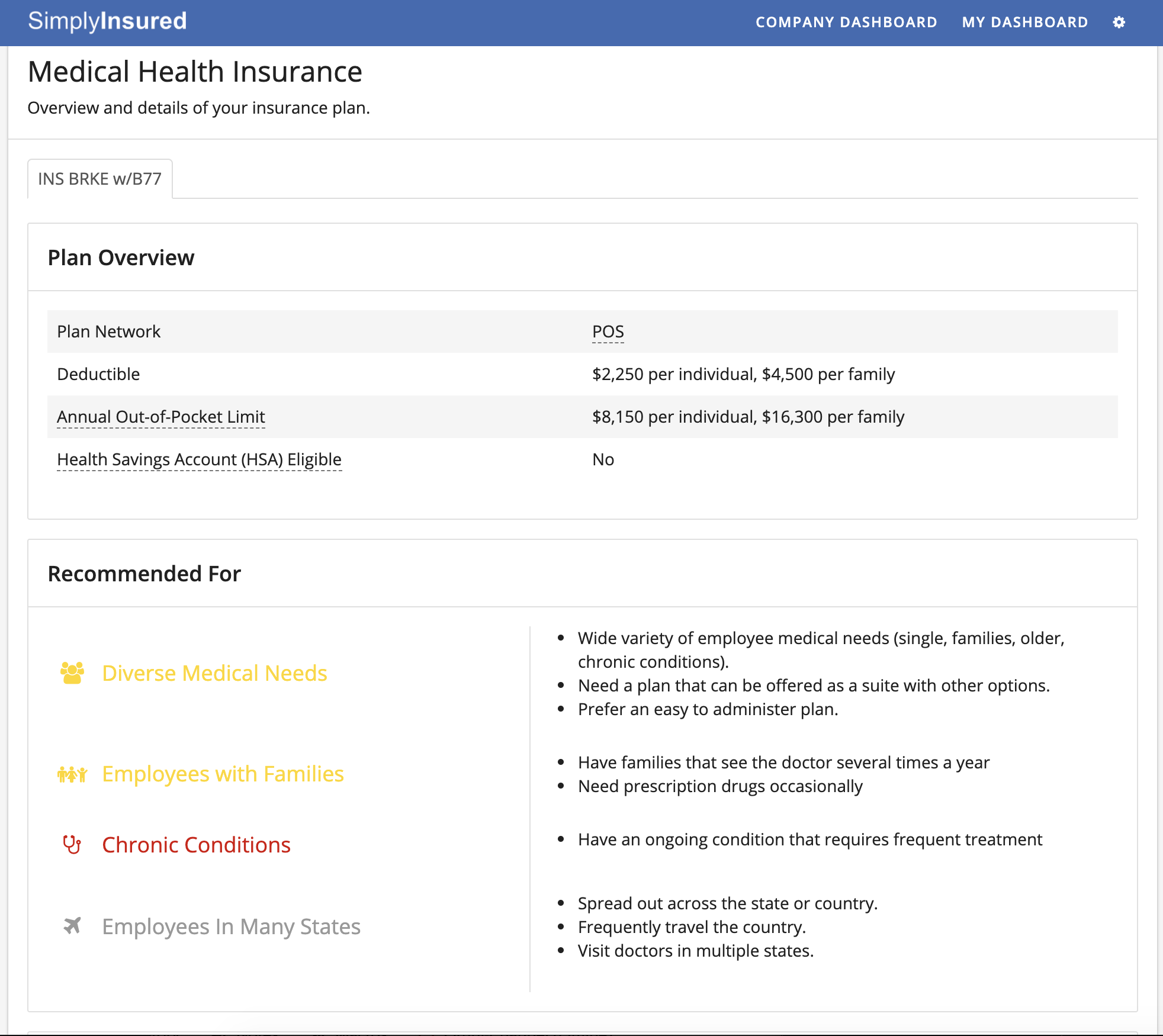Toggle the Employees with Families recommendation
This screenshot has width=1163, height=1036.
pyautogui.click(x=222, y=773)
